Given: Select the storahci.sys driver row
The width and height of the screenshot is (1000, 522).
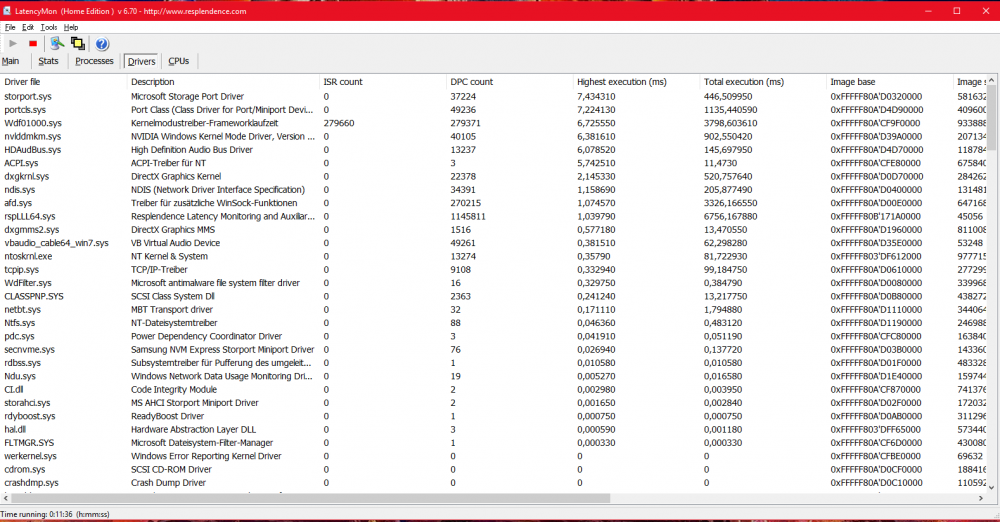Looking at the screenshot, I should pyautogui.click(x=494, y=403).
